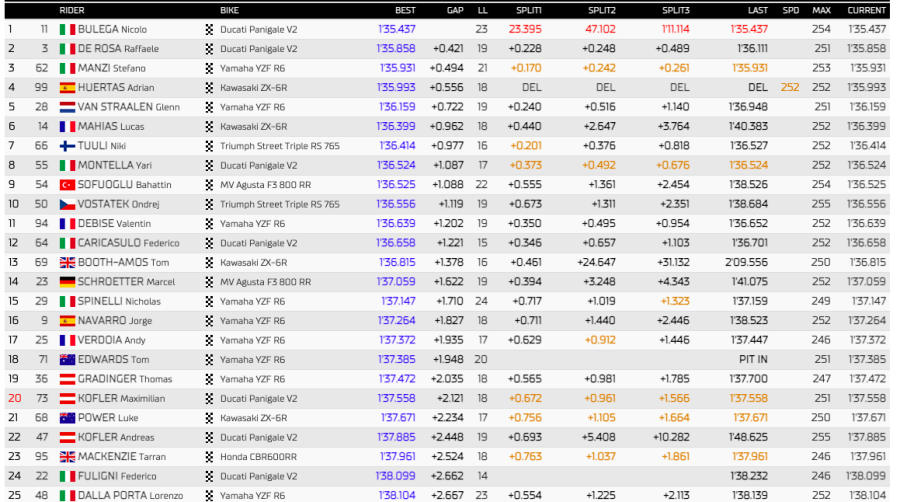Click orange split +0.912 for VERDOIA Andy
The image size is (900, 502).
click(600, 340)
